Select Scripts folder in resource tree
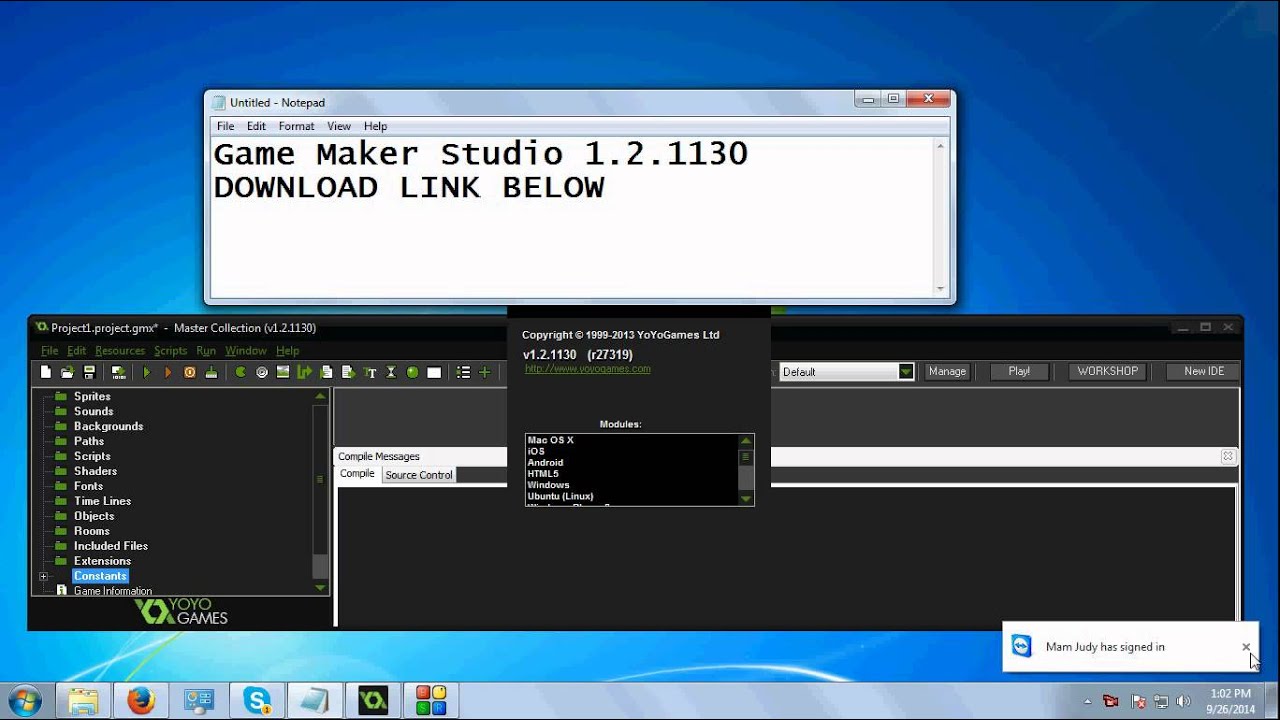This screenshot has height=720, width=1280. click(x=92, y=456)
